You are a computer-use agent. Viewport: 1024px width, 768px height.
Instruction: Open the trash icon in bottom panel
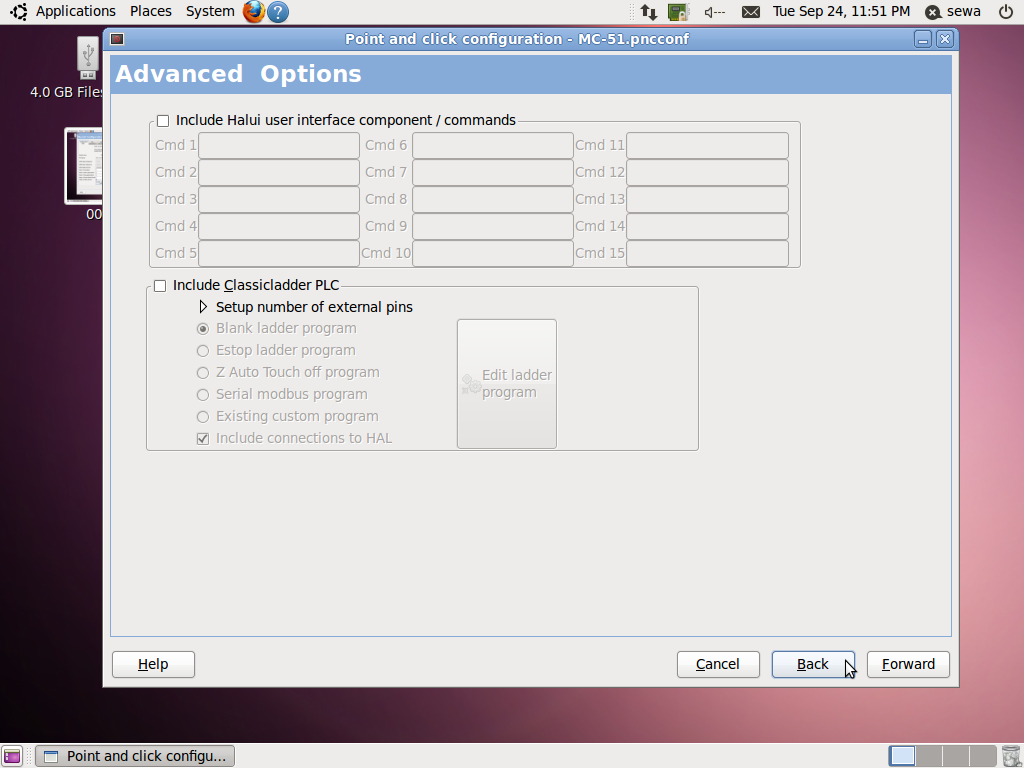(x=1010, y=756)
